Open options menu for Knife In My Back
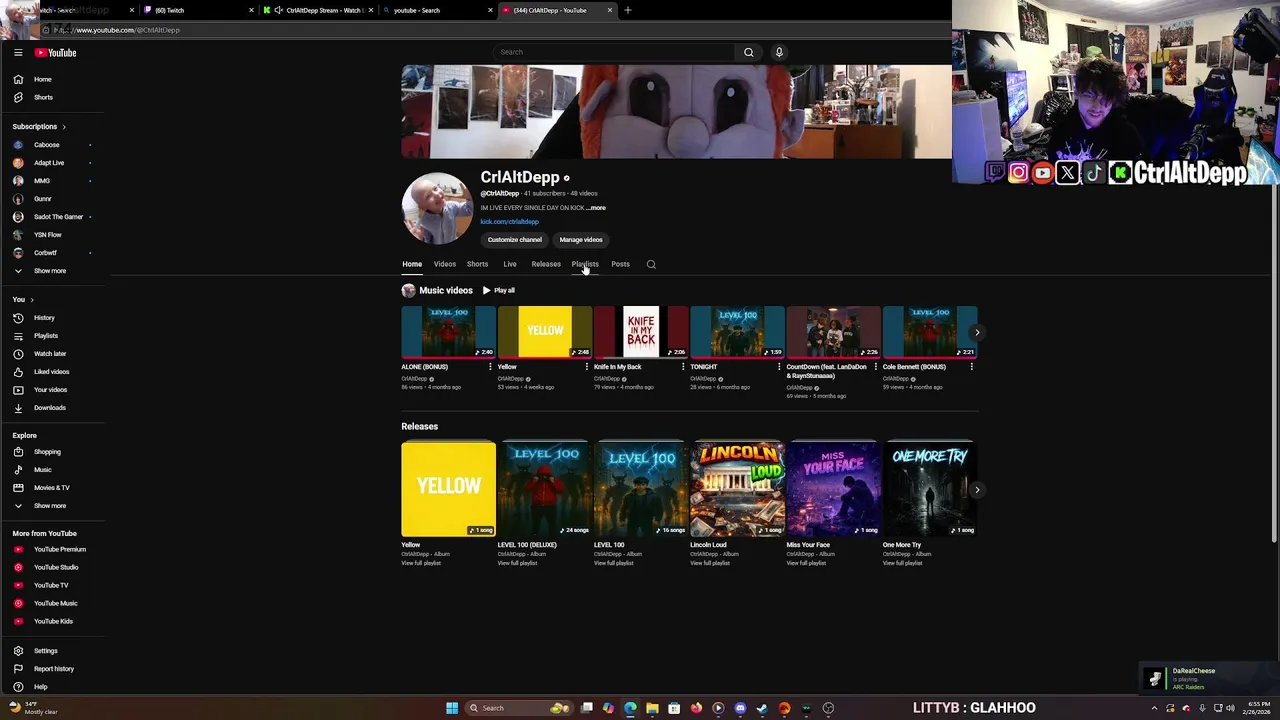Image resolution: width=1280 pixels, height=720 pixels. click(x=683, y=367)
